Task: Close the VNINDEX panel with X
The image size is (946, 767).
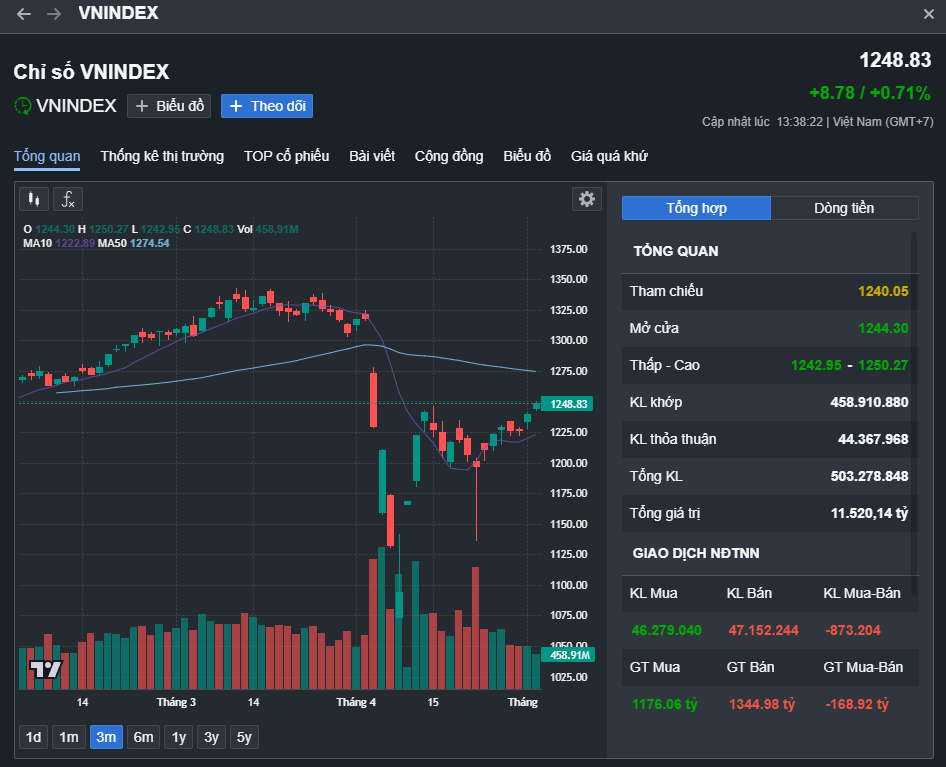Action: [x=928, y=14]
